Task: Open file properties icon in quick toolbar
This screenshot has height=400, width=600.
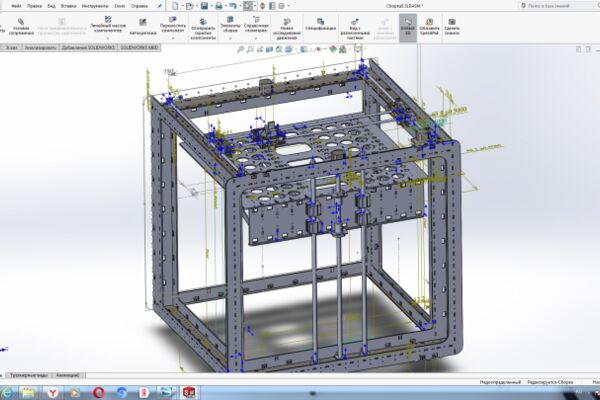Action: click(272, 6)
